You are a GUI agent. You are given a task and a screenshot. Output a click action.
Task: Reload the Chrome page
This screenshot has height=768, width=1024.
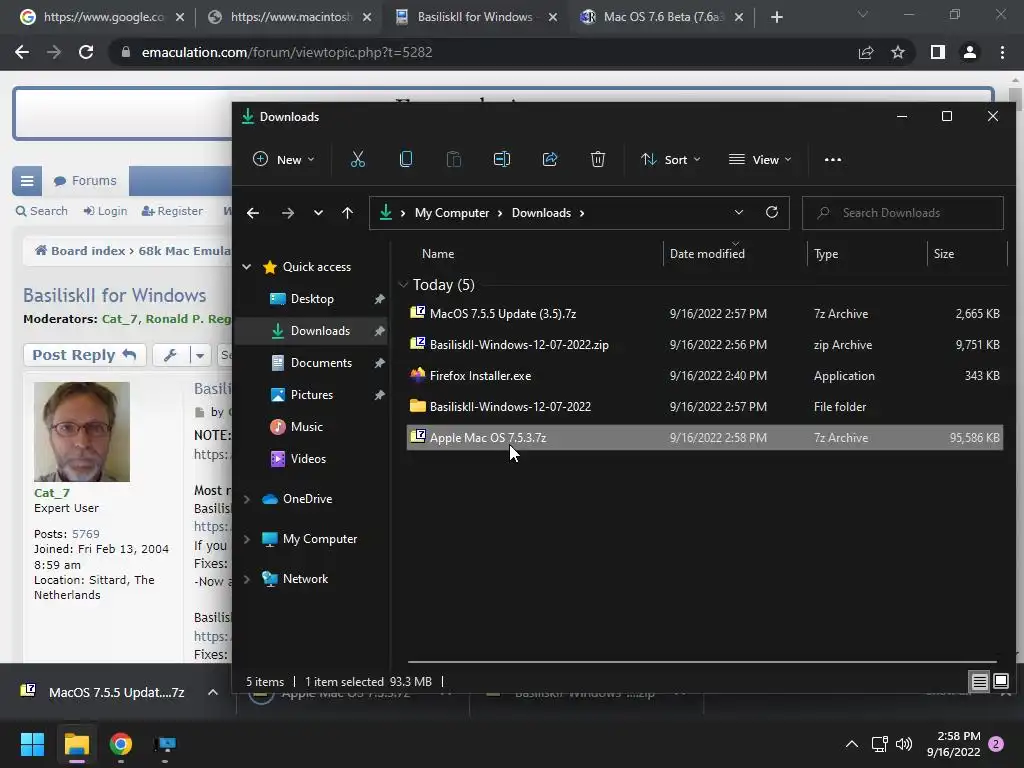coord(86,52)
